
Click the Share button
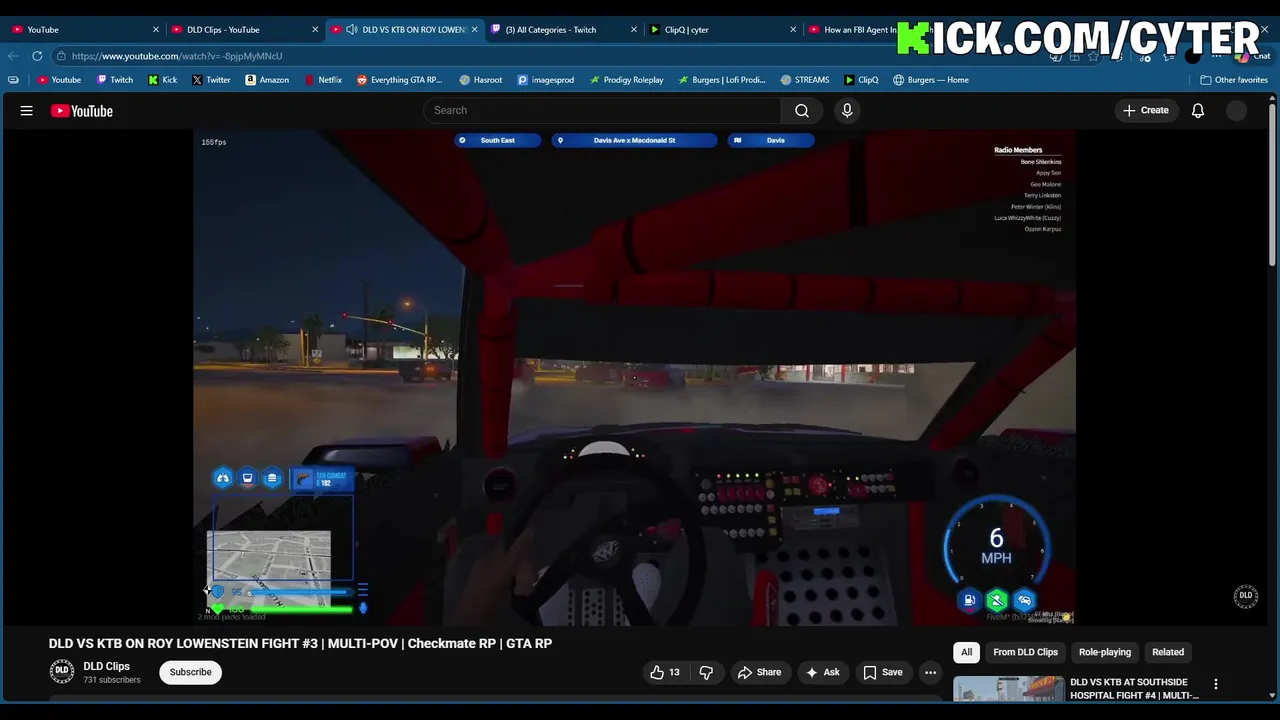pos(759,672)
